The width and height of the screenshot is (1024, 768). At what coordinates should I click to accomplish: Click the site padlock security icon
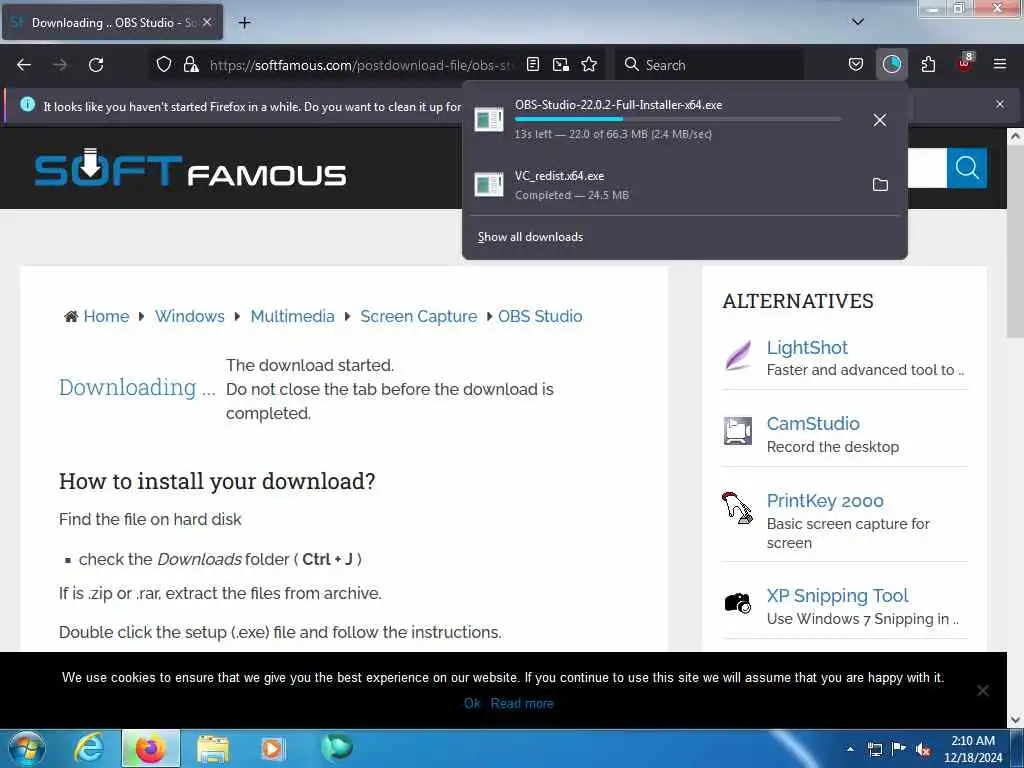(191, 64)
